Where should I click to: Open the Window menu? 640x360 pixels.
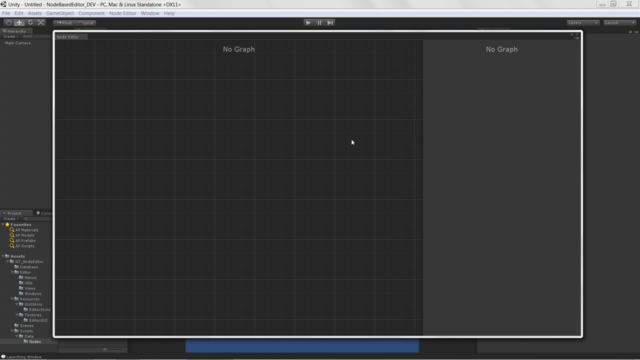(150, 13)
